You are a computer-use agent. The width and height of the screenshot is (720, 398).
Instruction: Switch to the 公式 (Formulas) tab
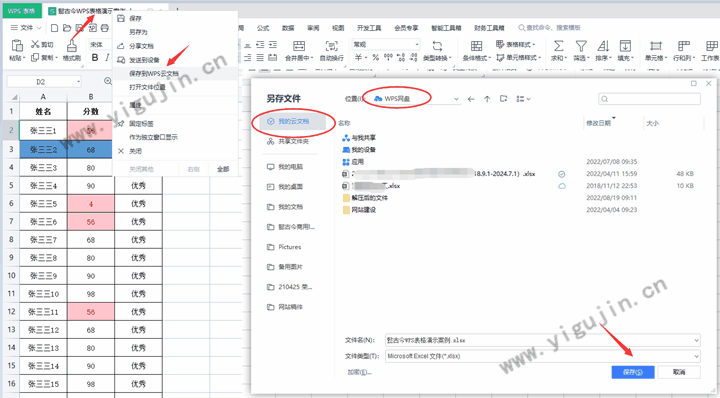coord(263,28)
